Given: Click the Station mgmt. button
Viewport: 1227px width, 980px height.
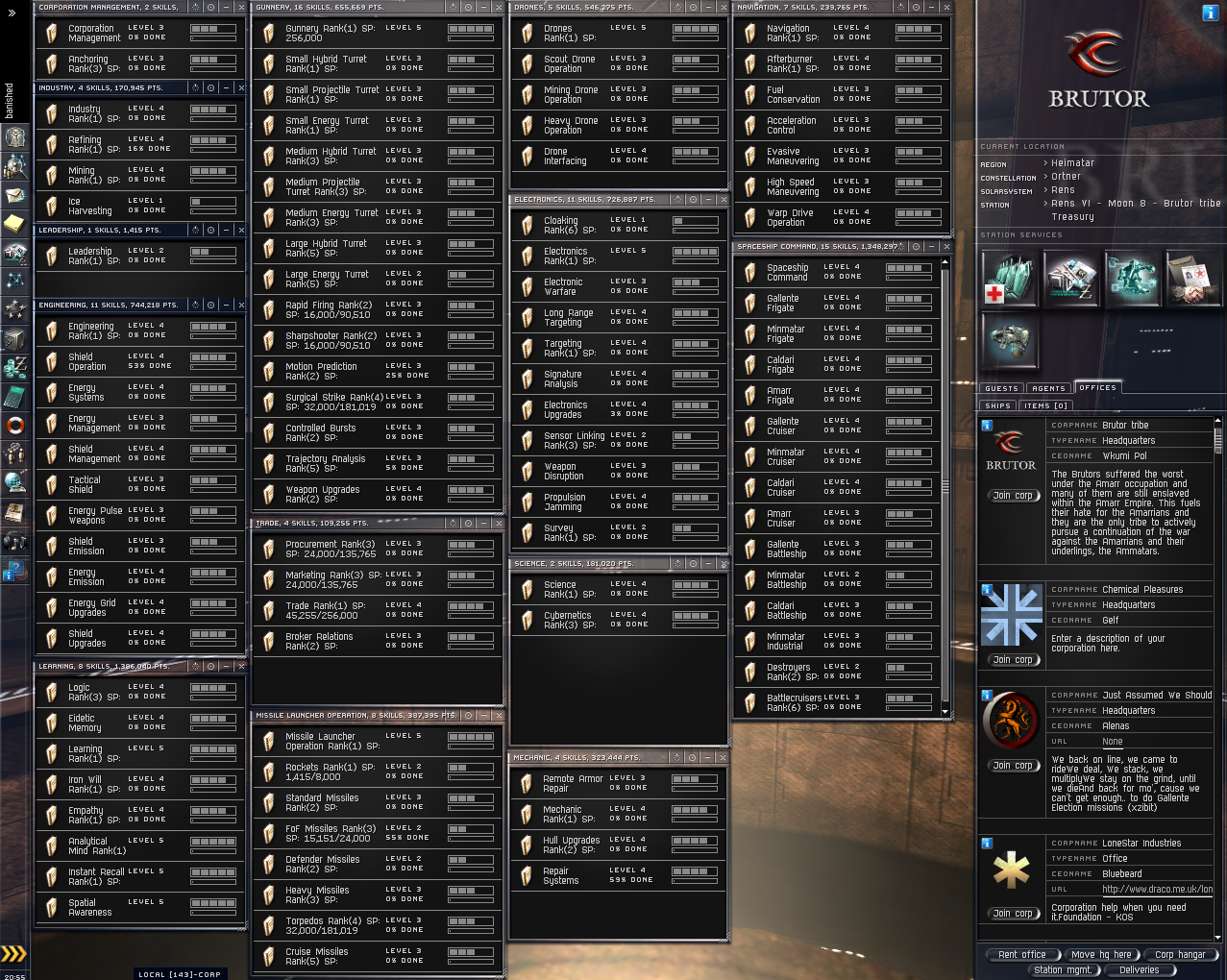Looking at the screenshot, I should 1063,970.
